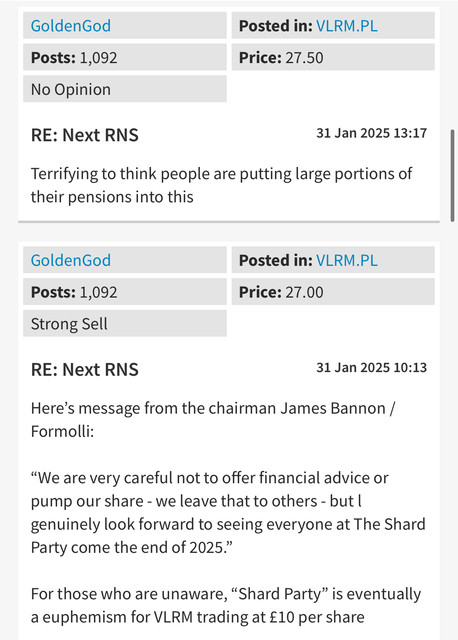458x640 pixels.
Task: Click the Price 27.00 field
Action: click(333, 292)
